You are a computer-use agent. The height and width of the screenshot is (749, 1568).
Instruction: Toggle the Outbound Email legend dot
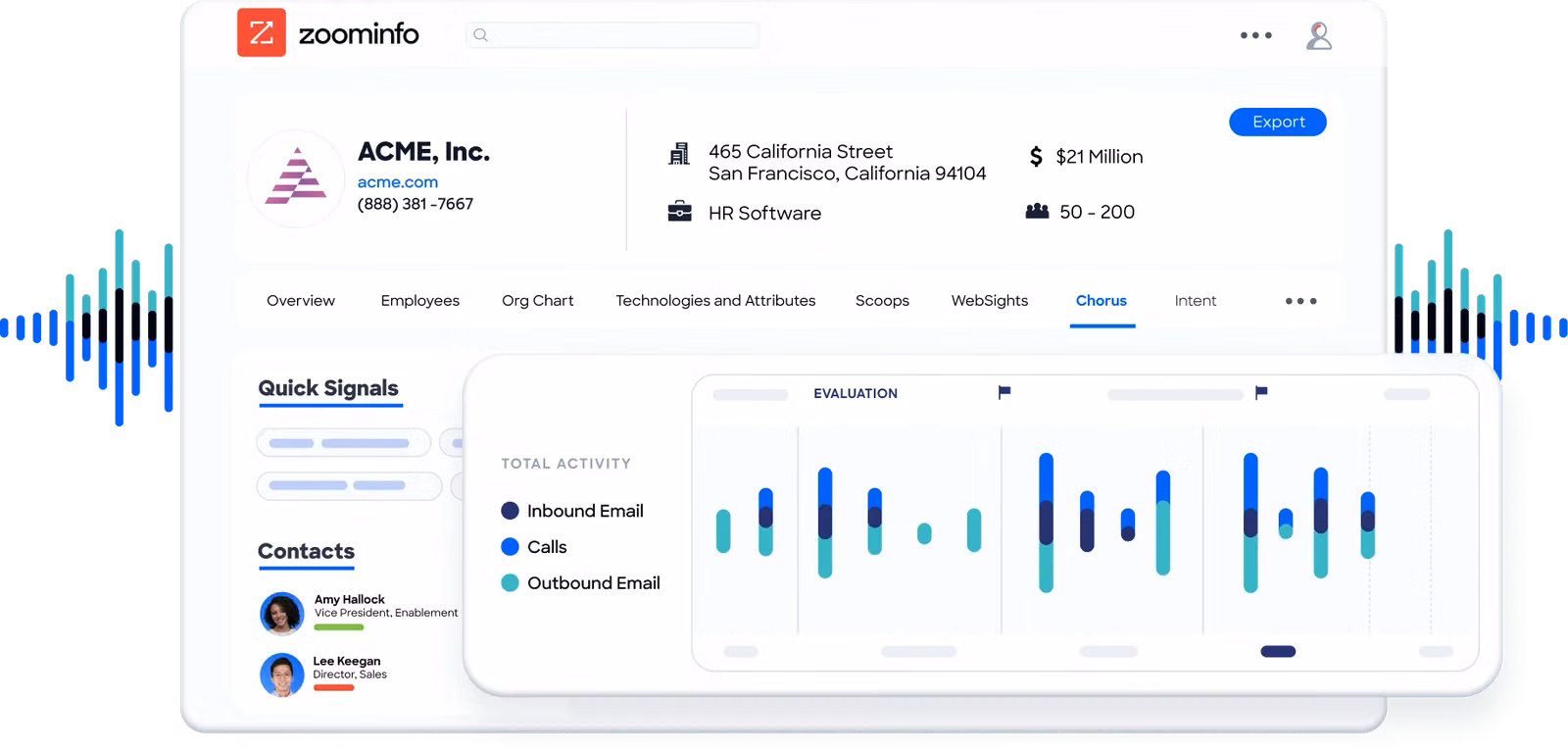tap(510, 583)
